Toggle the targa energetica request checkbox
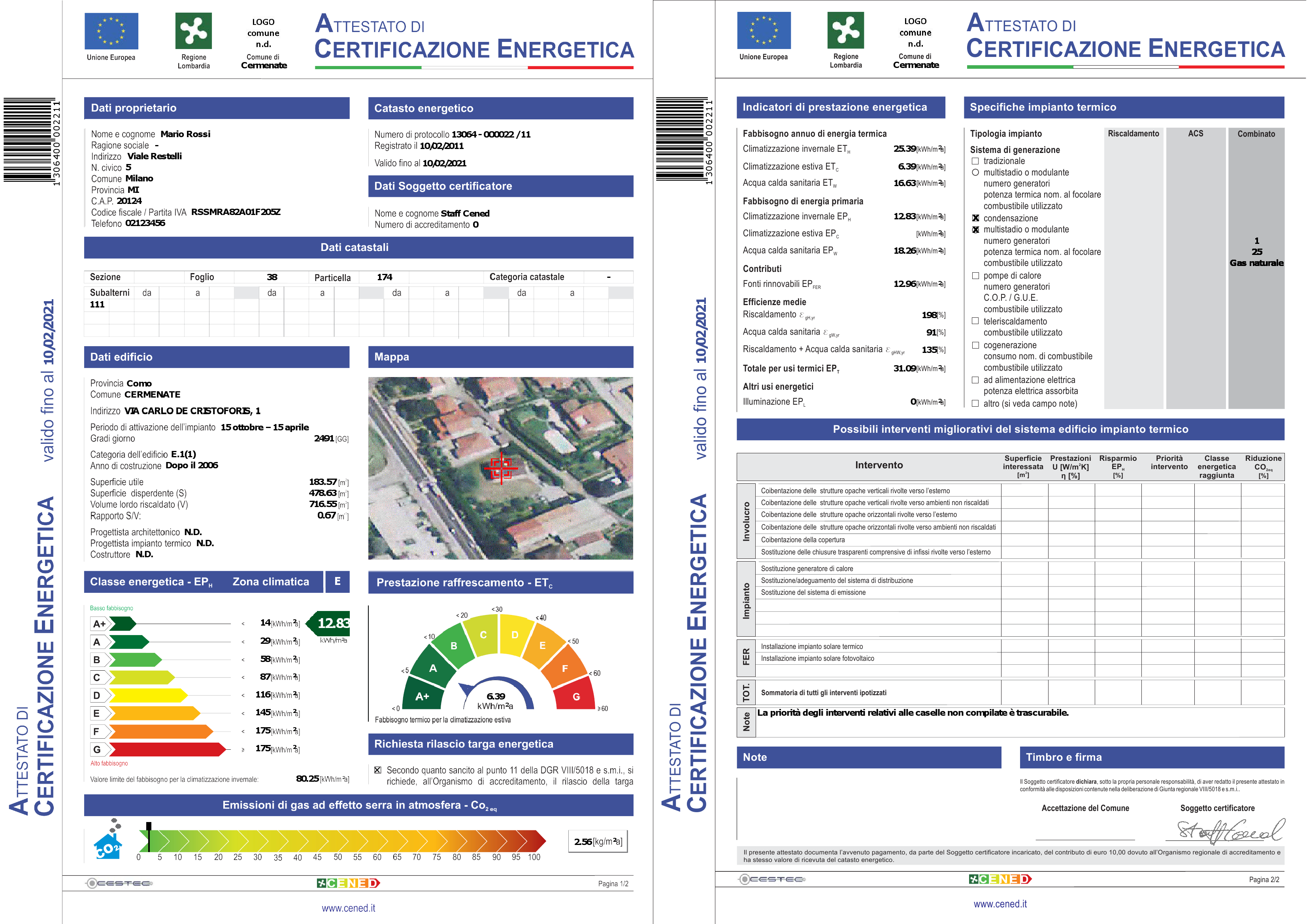 [377, 770]
